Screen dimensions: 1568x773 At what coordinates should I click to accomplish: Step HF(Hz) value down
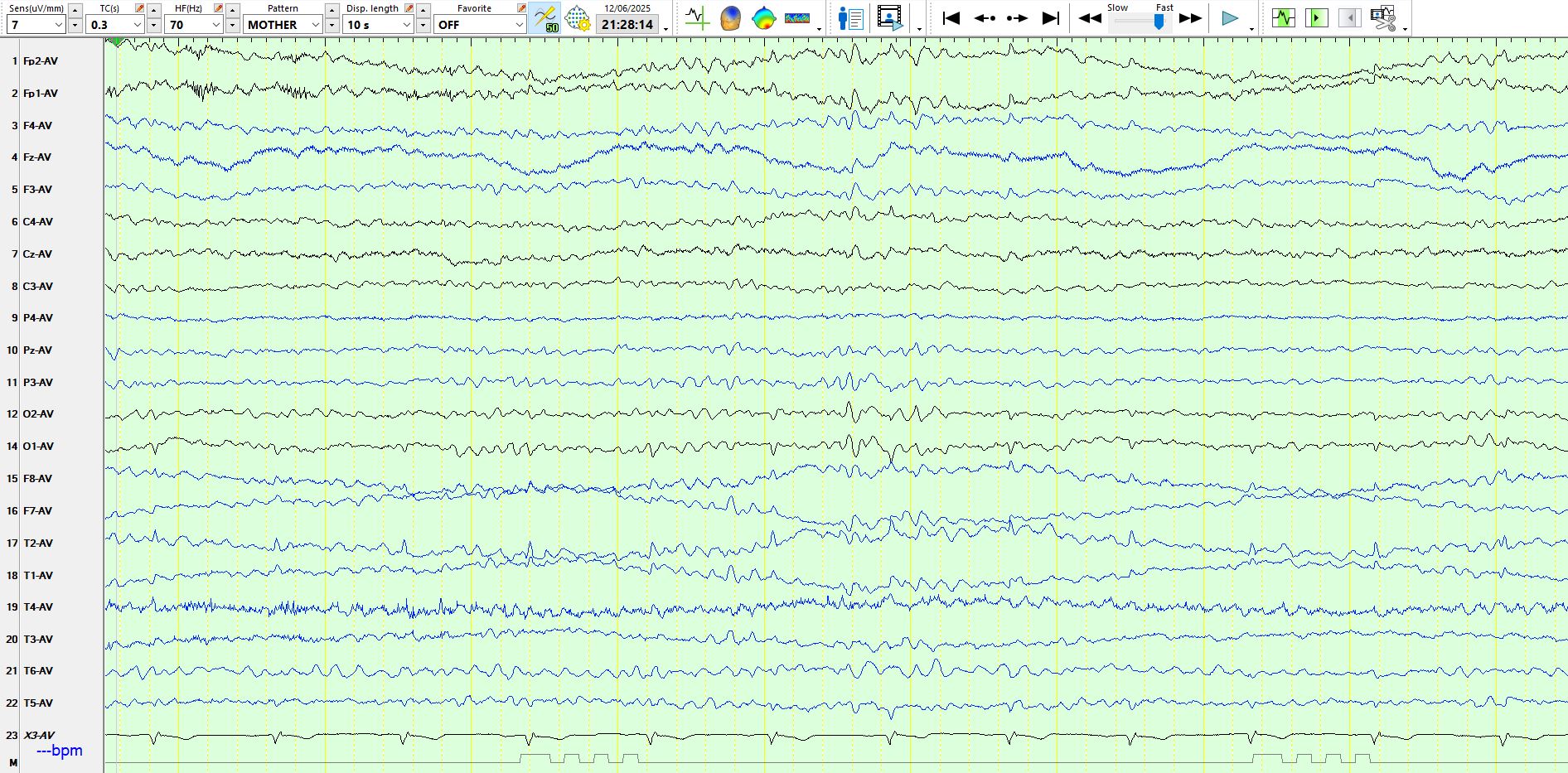232,25
